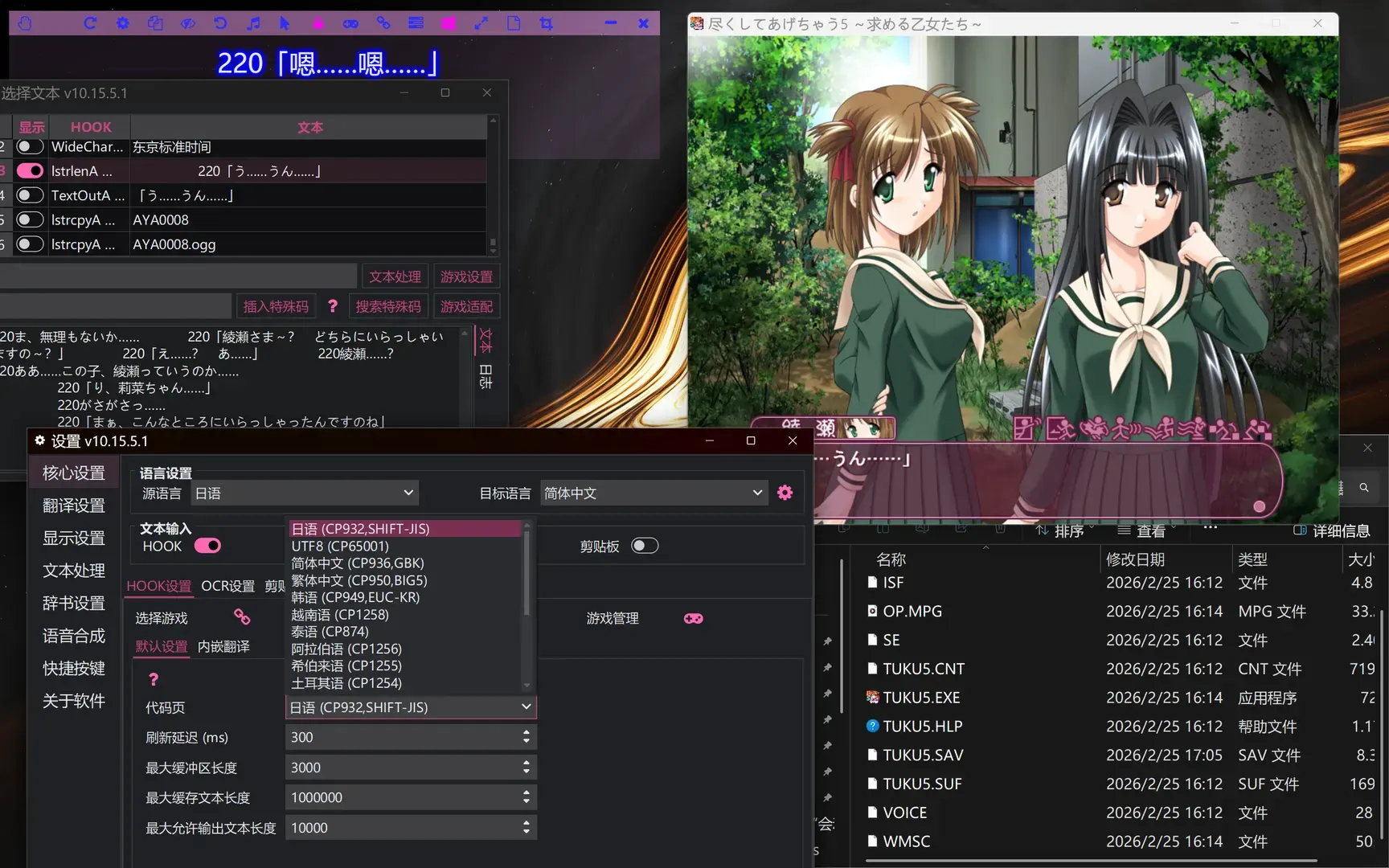This screenshot has height=868, width=1389.
Task: Choose 韩语 (CP949,EUC-KR) code page option
Action: point(404,597)
